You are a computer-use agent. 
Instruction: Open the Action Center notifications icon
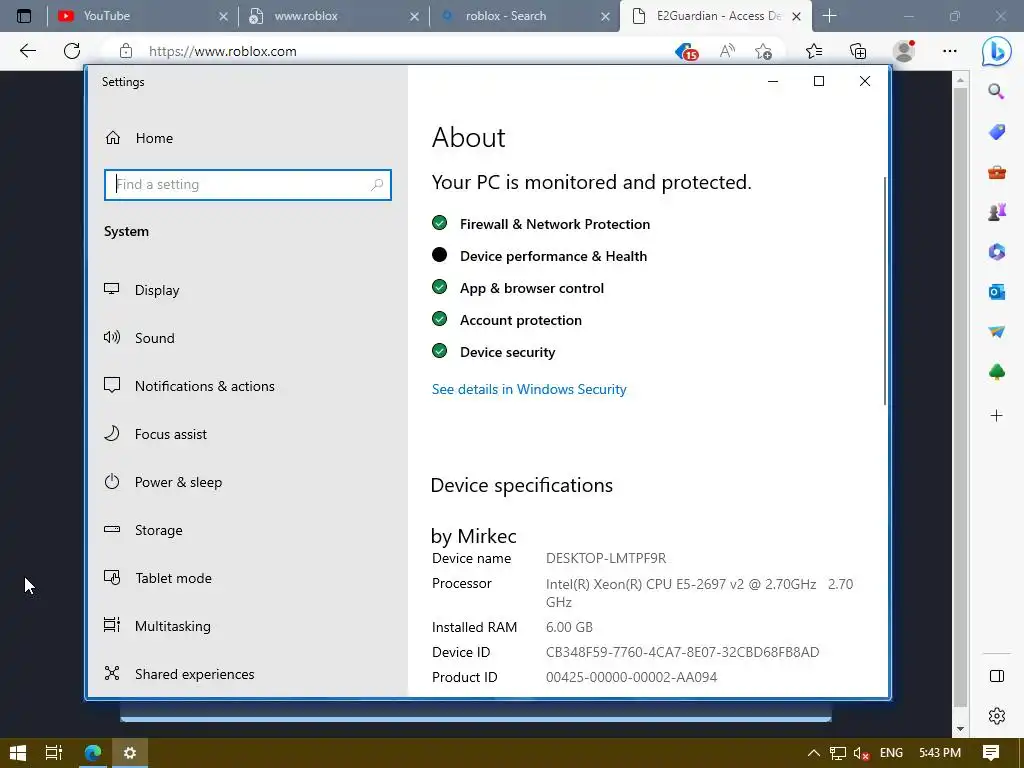[991, 753]
